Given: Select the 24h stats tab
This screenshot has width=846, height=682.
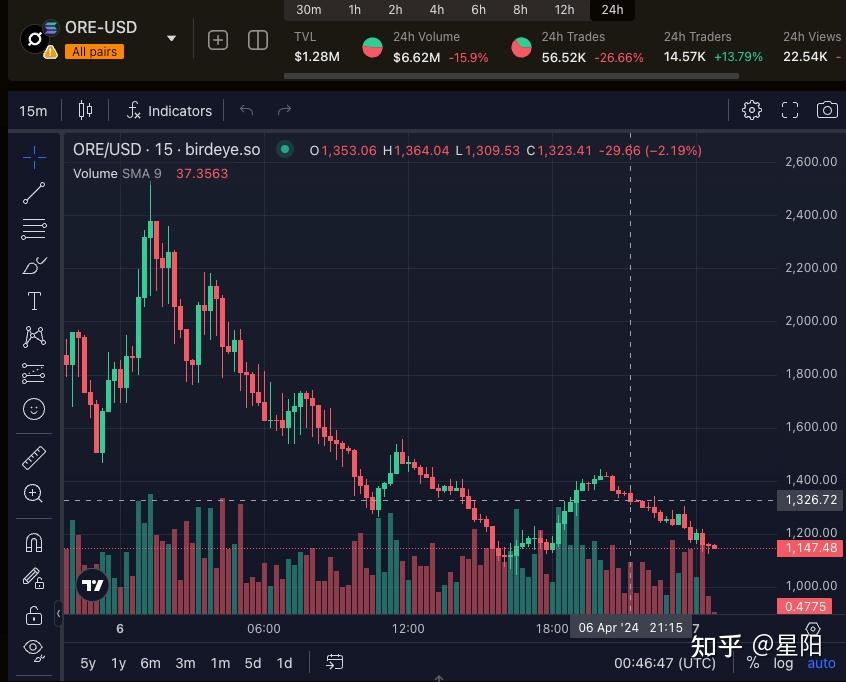Looking at the screenshot, I should 612,10.
